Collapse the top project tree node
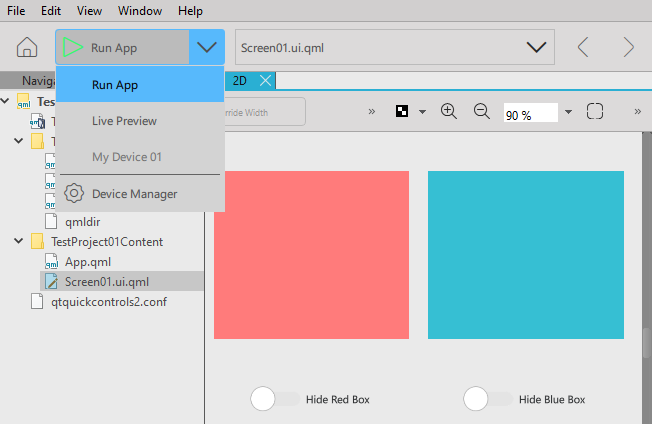The height and width of the screenshot is (424, 652). pyautogui.click(x=5, y=101)
